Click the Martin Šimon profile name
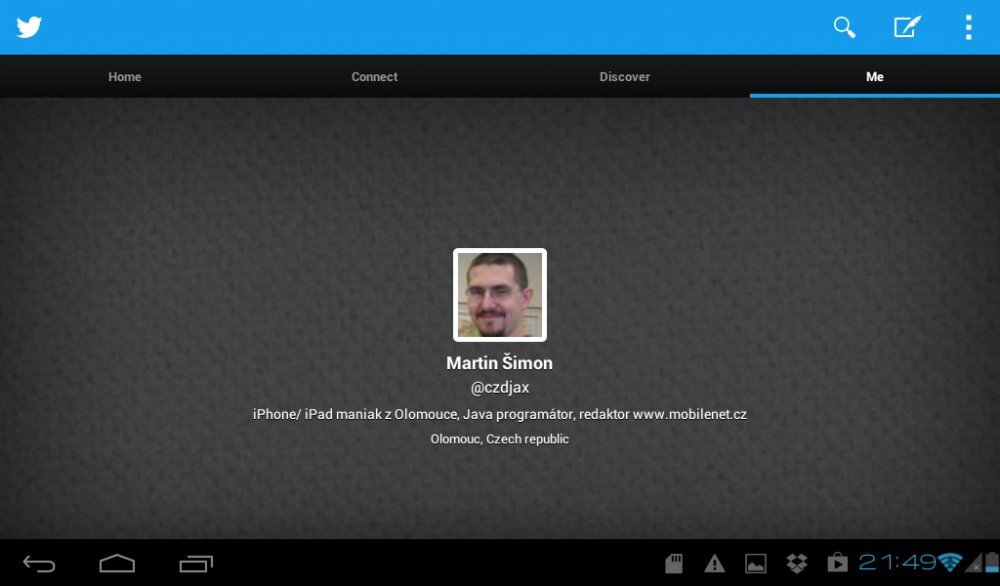 500,363
